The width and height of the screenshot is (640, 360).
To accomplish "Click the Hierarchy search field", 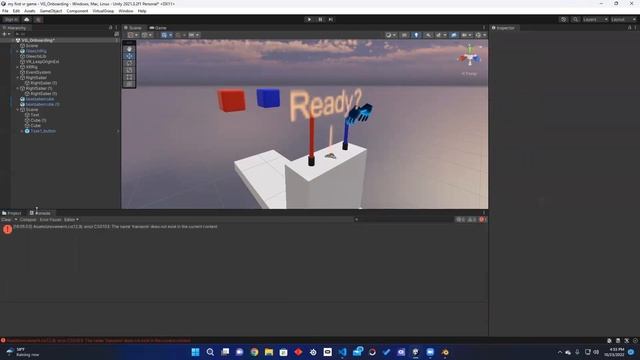I will coord(63,34).
